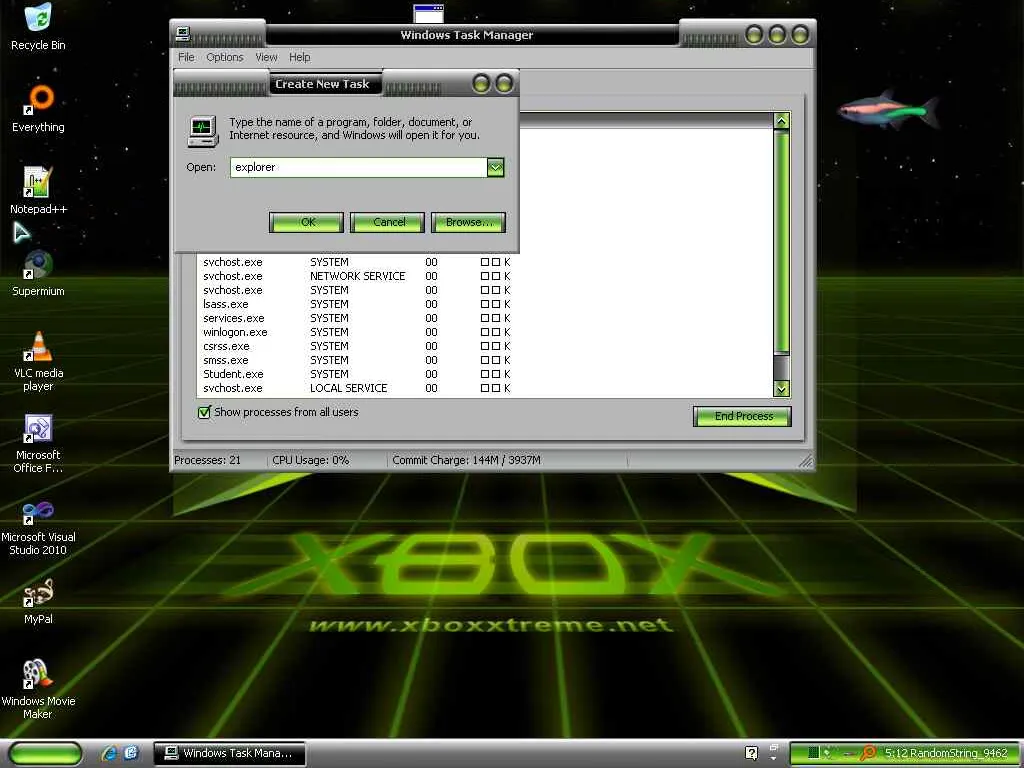Click the Open text field containing explorer
Screen dimensions: 1024x768
pyautogui.click(x=359, y=167)
